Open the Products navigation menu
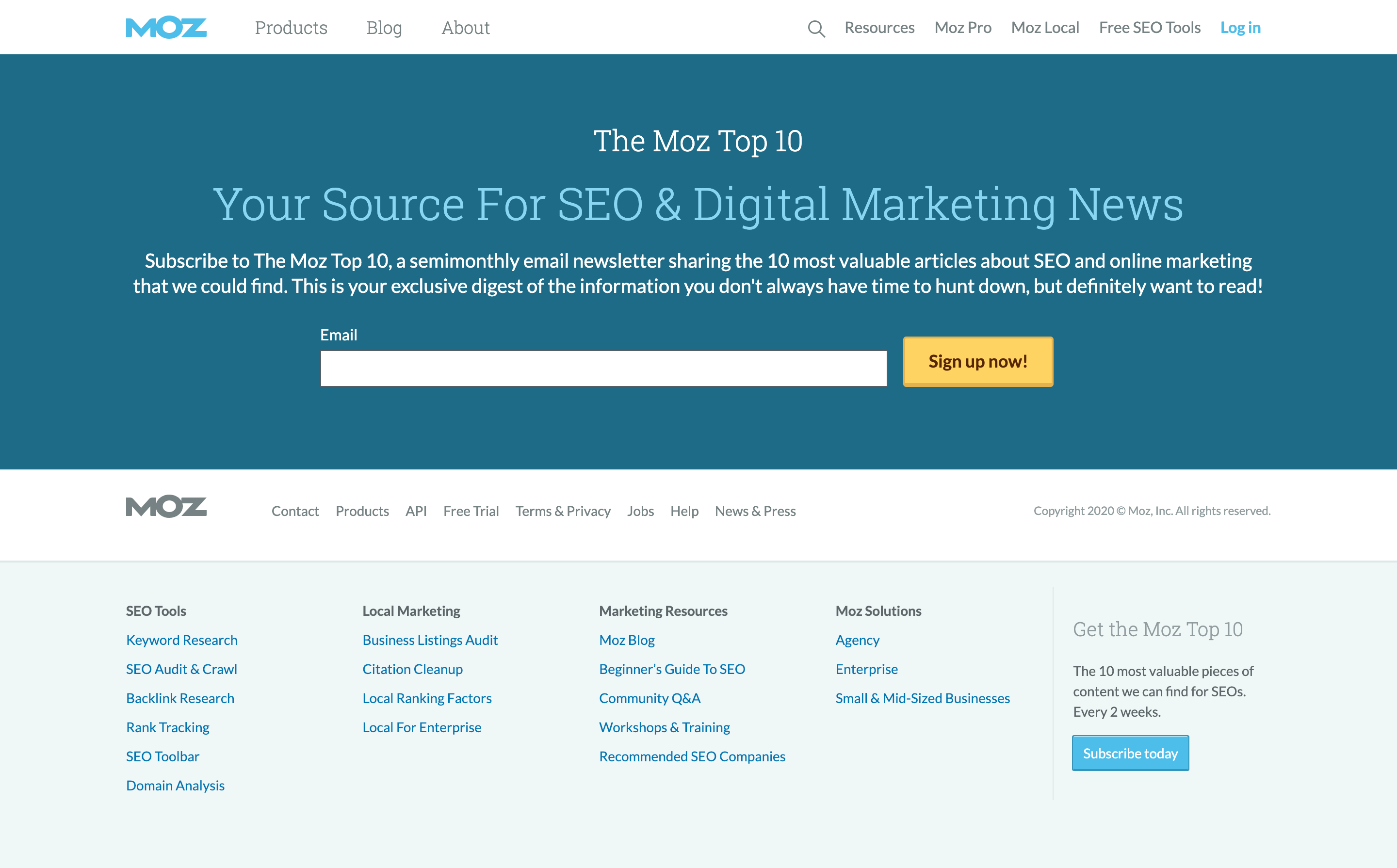 [x=291, y=28]
